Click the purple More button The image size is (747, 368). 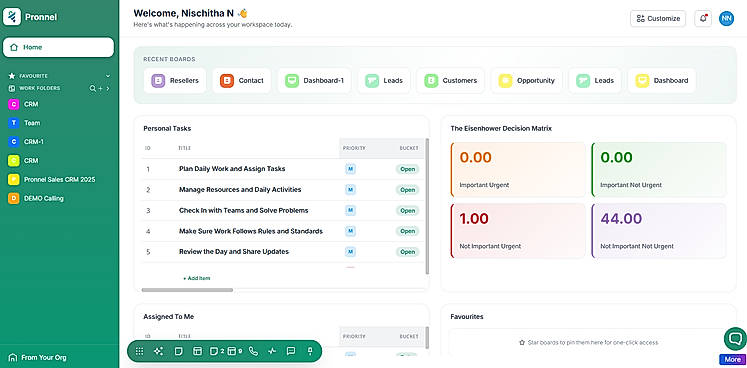tap(732, 359)
